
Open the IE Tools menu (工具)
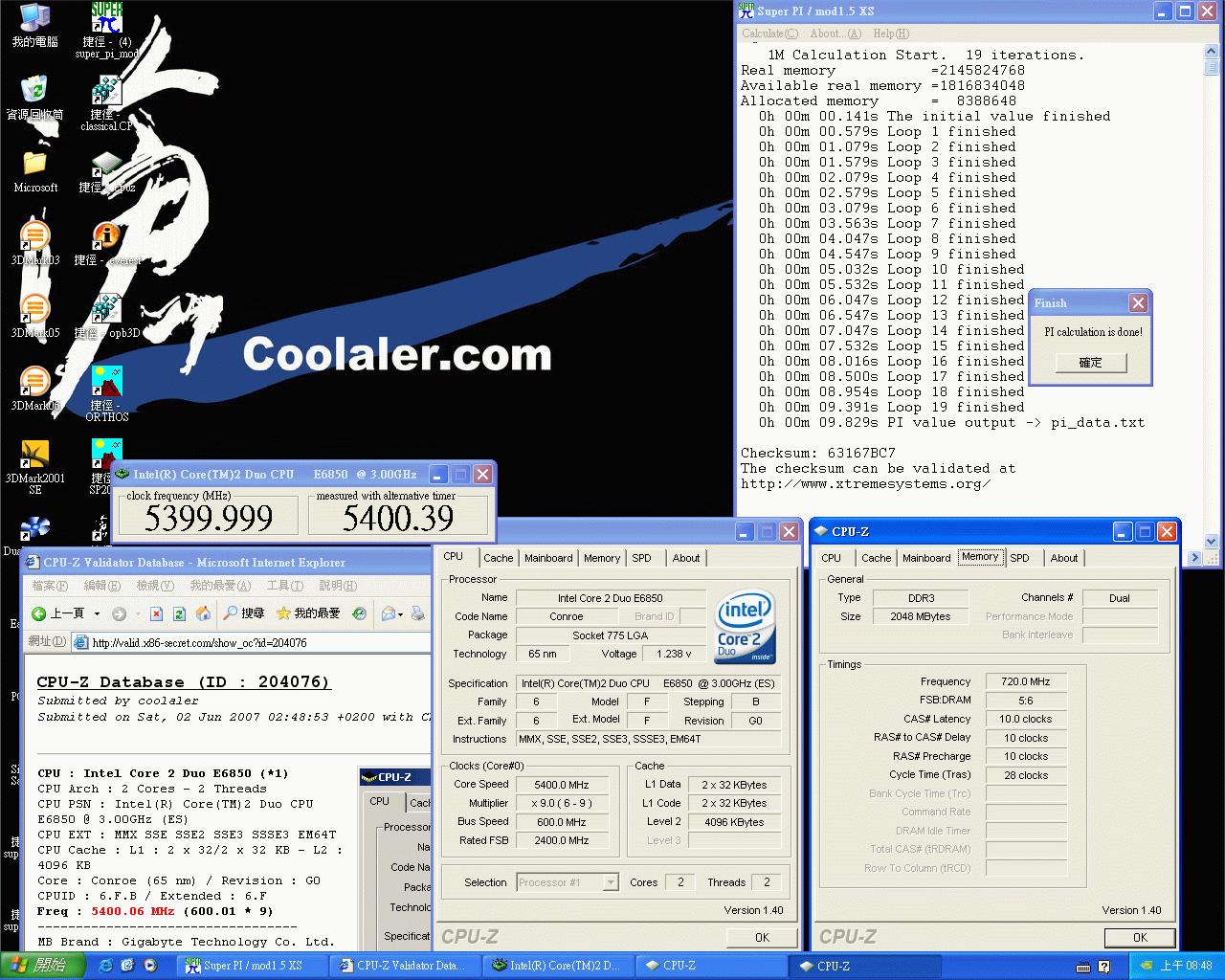[285, 586]
